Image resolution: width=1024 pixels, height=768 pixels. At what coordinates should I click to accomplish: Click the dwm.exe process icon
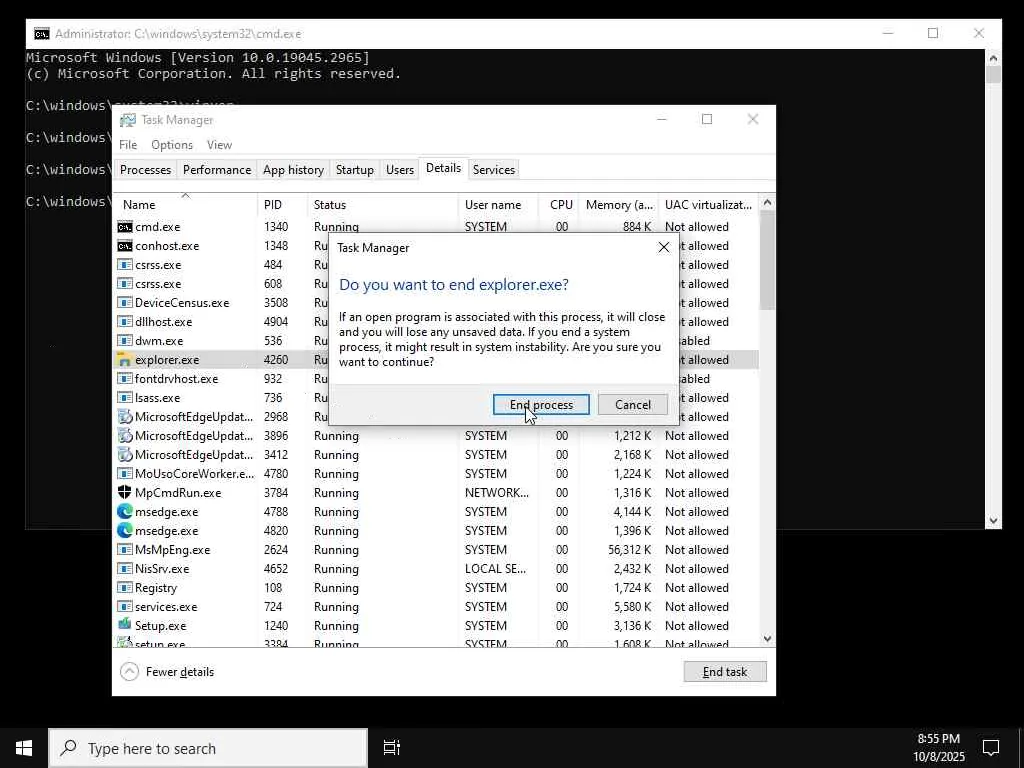coord(125,340)
